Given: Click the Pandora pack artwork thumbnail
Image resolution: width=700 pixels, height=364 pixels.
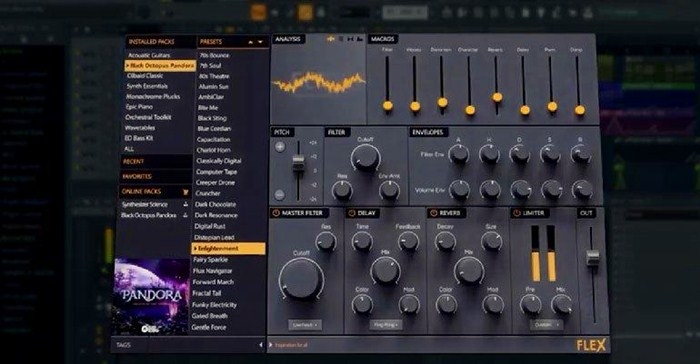Looking at the screenshot, I should [x=152, y=296].
